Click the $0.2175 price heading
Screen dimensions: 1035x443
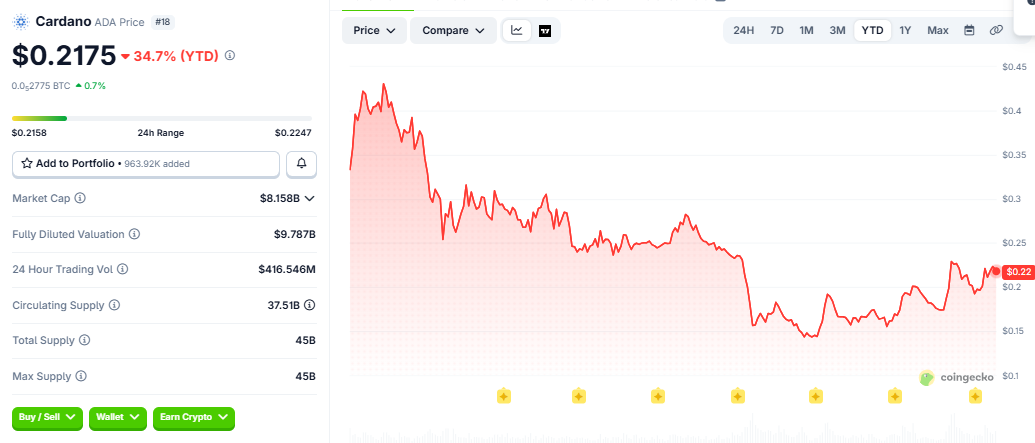coord(63,55)
